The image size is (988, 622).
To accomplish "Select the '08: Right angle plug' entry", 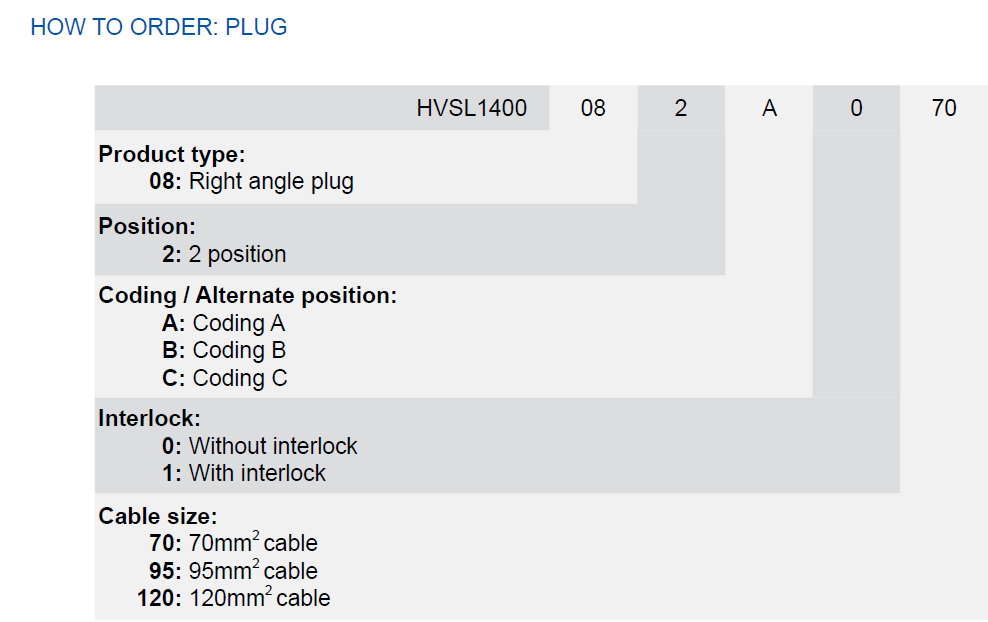I will tap(251, 181).
